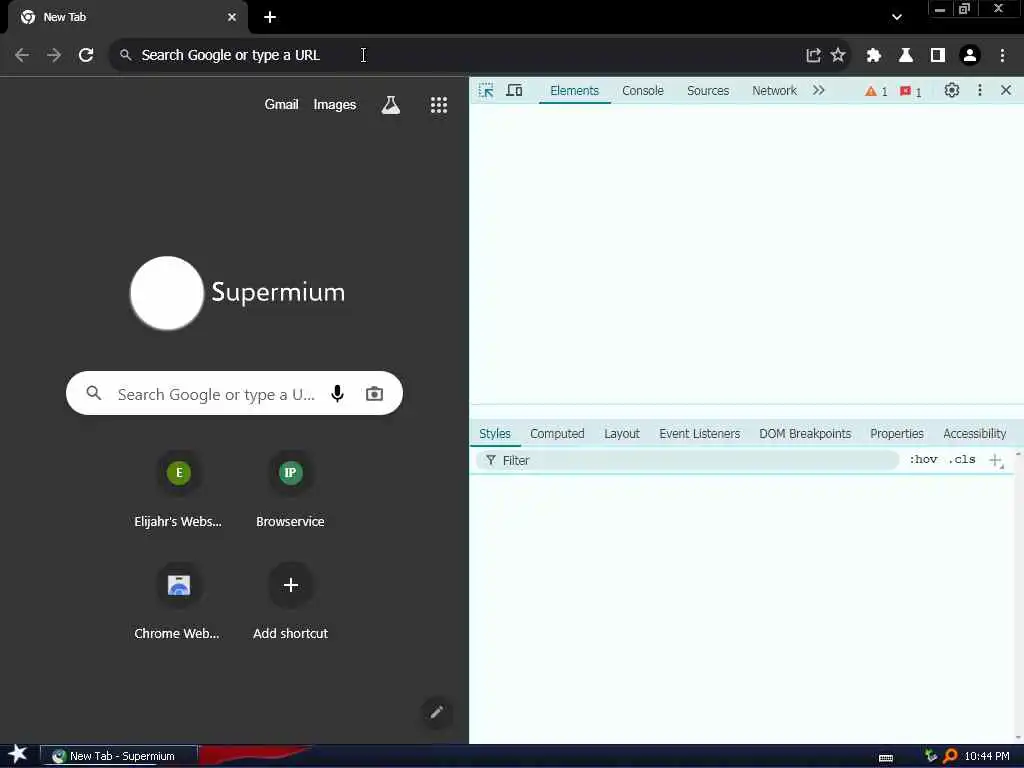
Task: Open the tab search chevron
Action: 897,17
